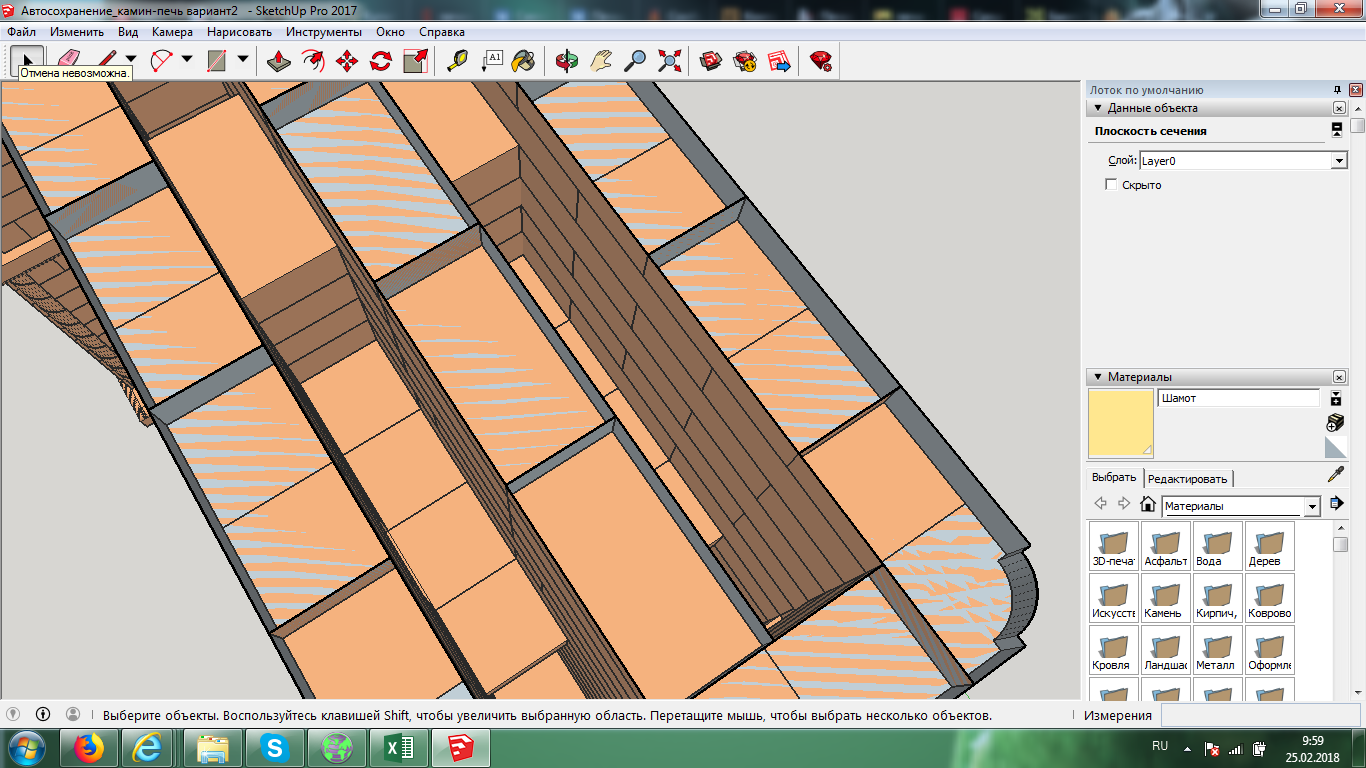
Task: Open the Камера menu
Action: pyautogui.click(x=172, y=31)
